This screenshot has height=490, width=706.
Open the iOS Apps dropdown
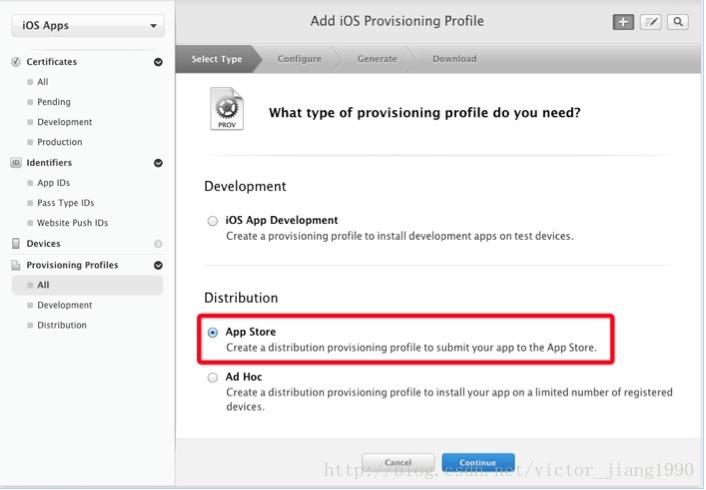coord(88,26)
